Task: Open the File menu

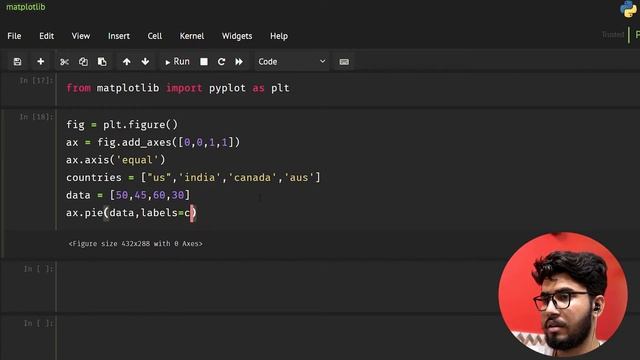Action: (x=14, y=36)
